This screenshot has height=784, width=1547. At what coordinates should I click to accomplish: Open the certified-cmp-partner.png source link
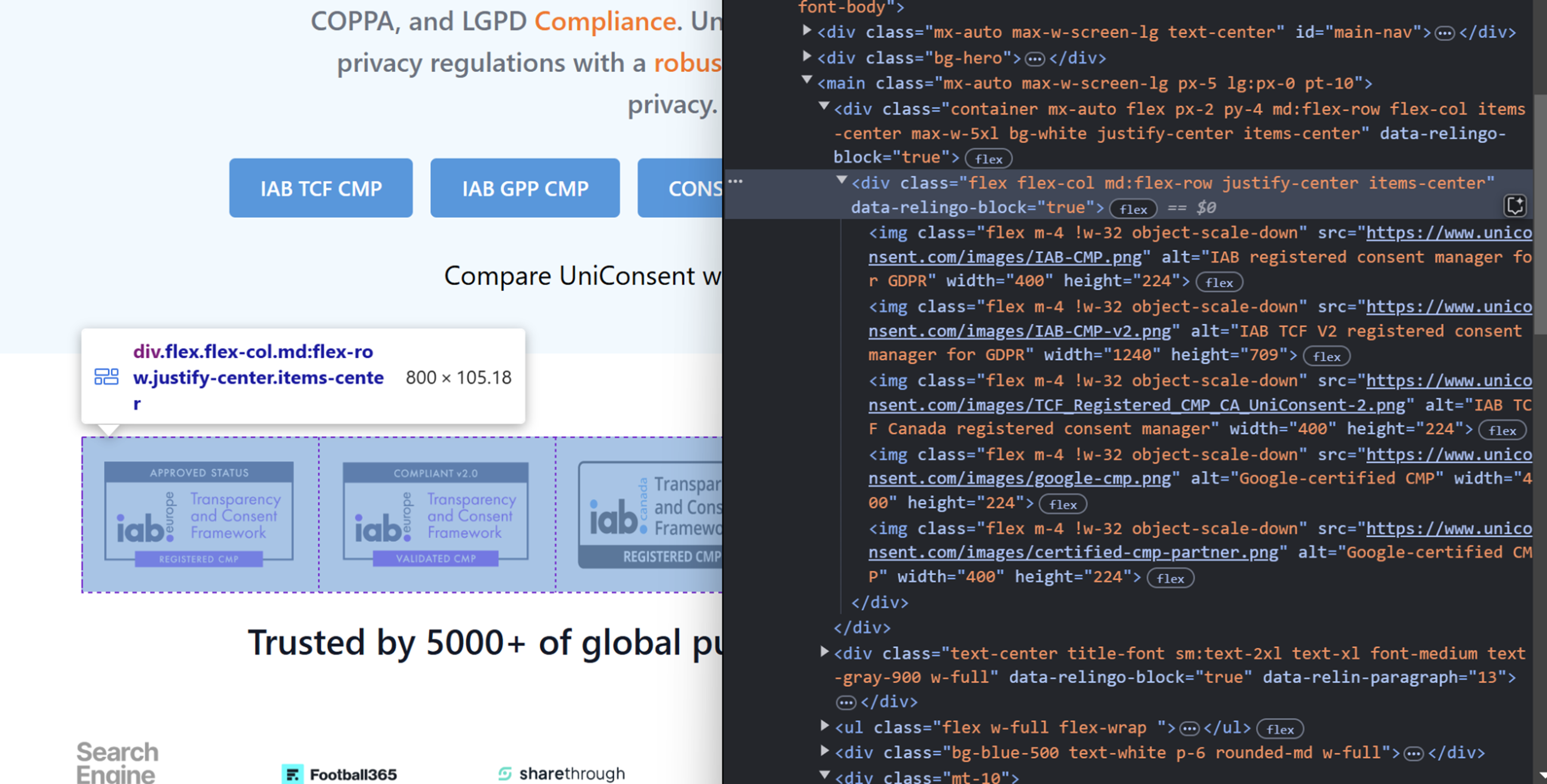(x=1073, y=552)
